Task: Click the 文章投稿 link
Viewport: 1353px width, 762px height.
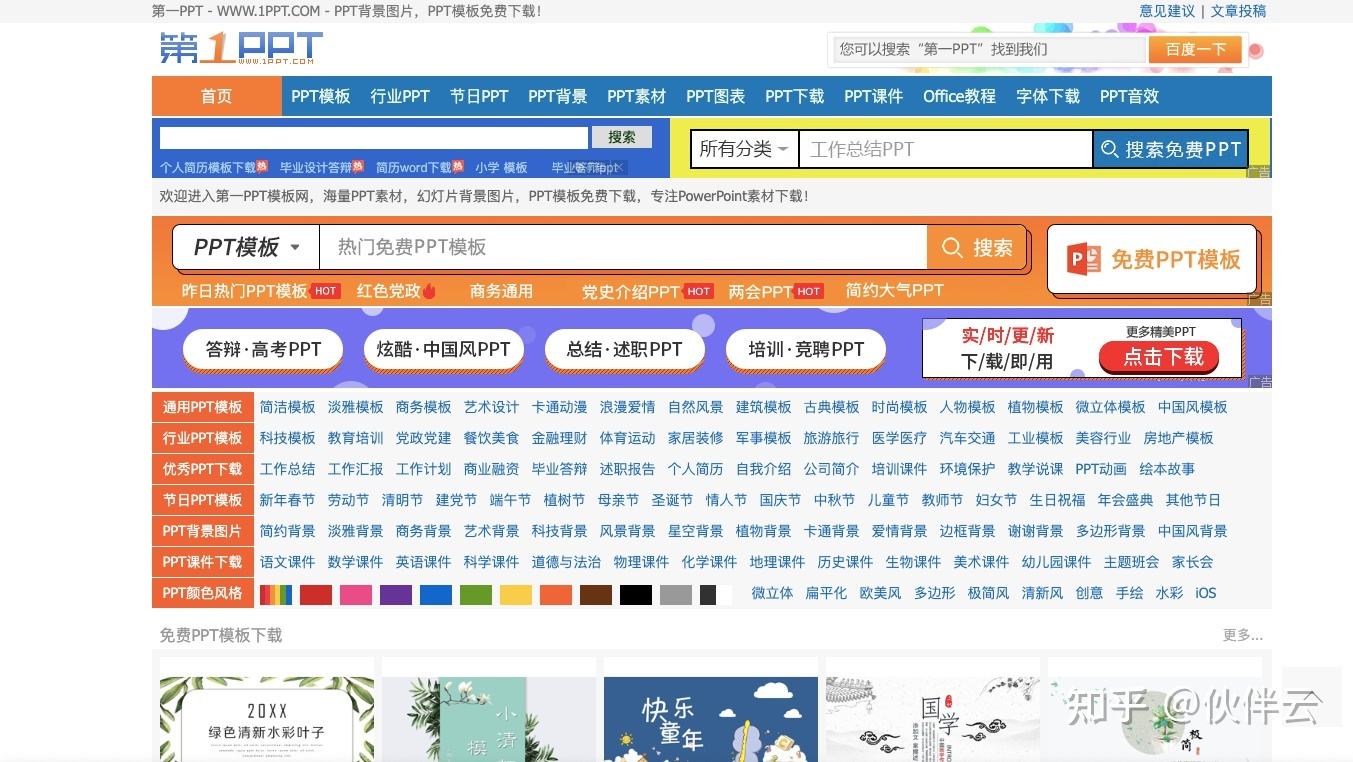Action: point(1238,11)
